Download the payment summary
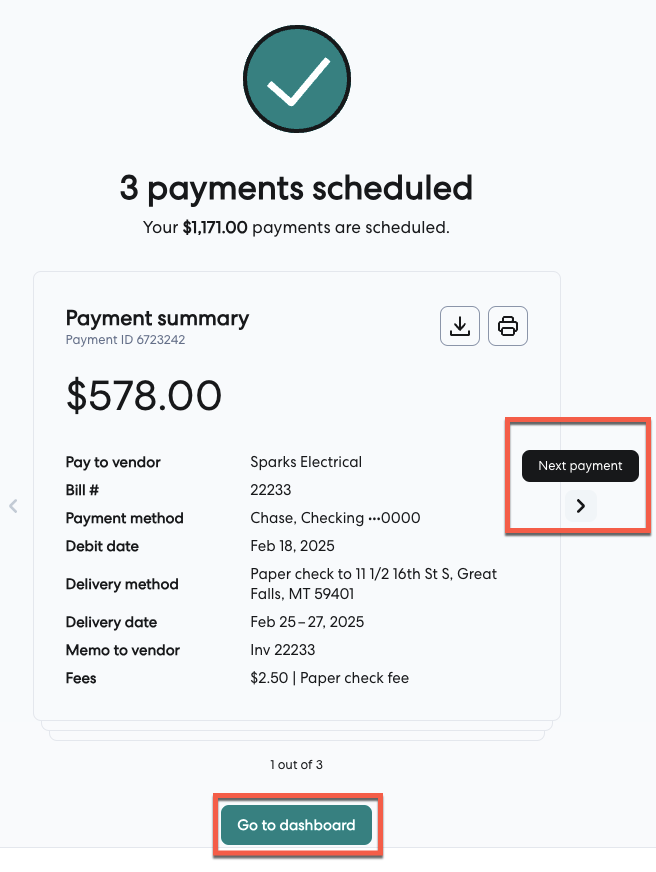Viewport: 656px width, 872px height. pos(460,326)
